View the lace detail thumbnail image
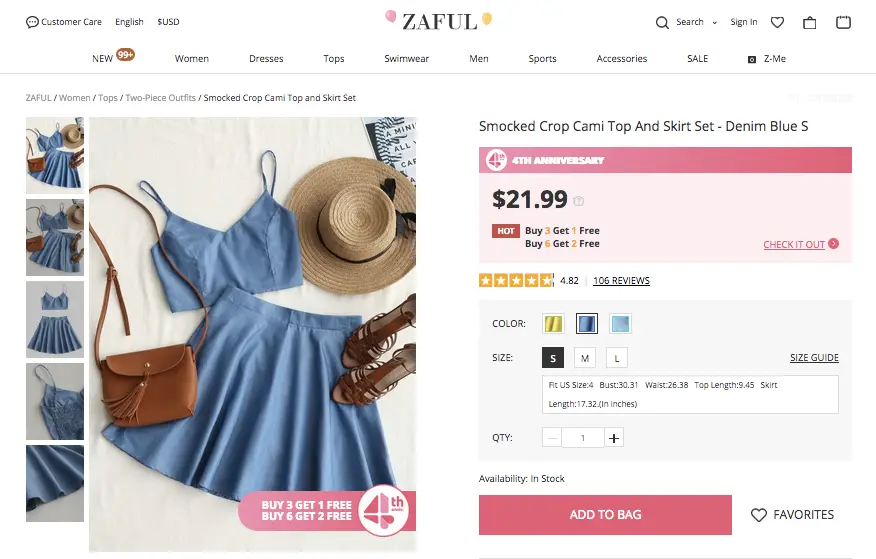This screenshot has height=559, width=876. click(x=55, y=401)
